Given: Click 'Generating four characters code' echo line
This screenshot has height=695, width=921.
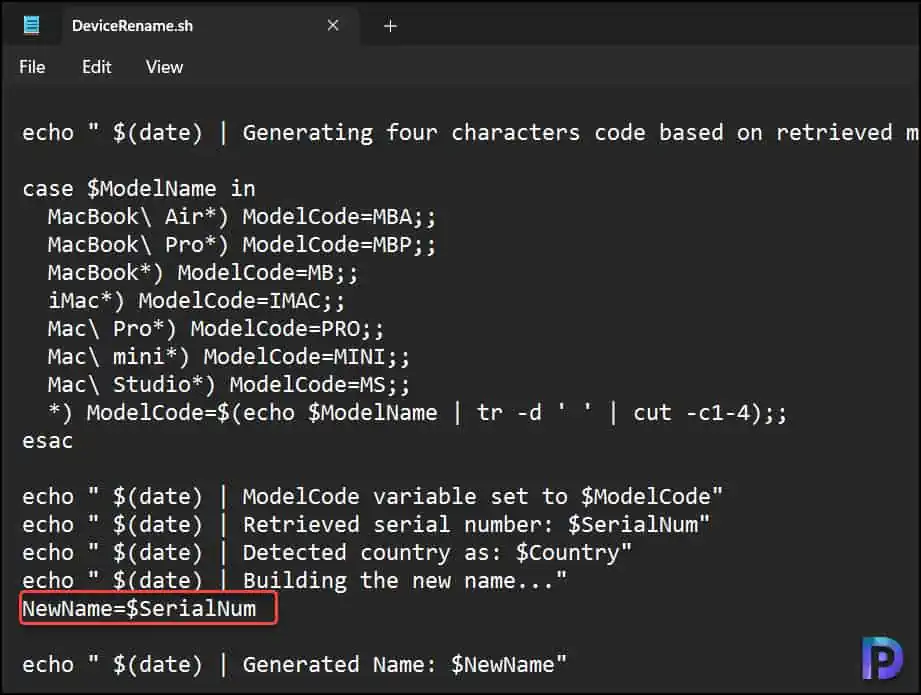Looking at the screenshot, I should tap(470, 133).
